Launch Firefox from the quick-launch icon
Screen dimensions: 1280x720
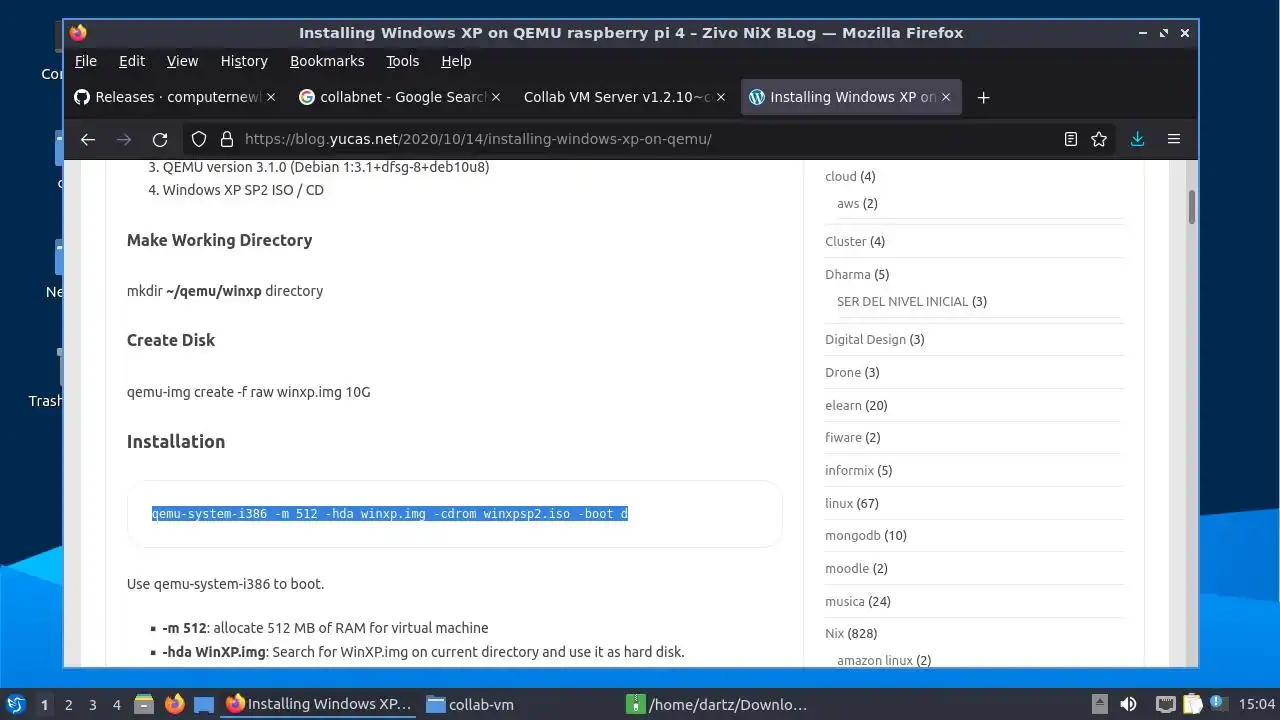pyautogui.click(x=175, y=704)
